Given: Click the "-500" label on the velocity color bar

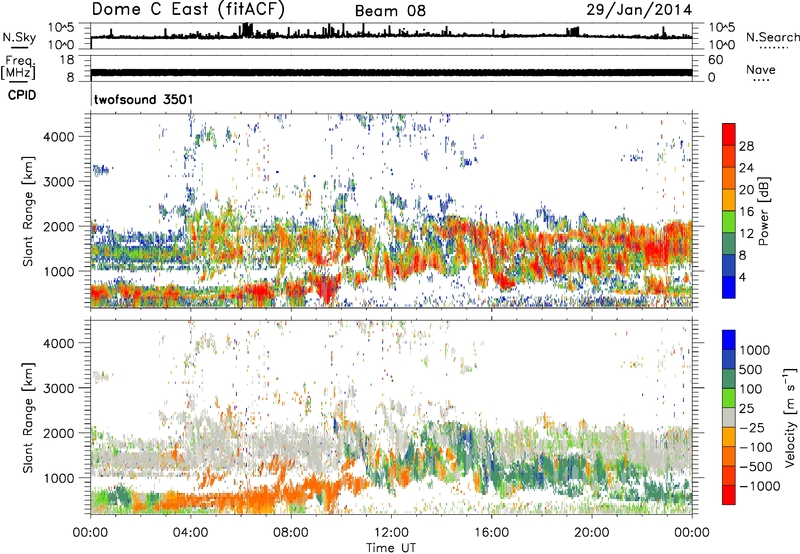Looking at the screenshot, I should click(756, 467).
